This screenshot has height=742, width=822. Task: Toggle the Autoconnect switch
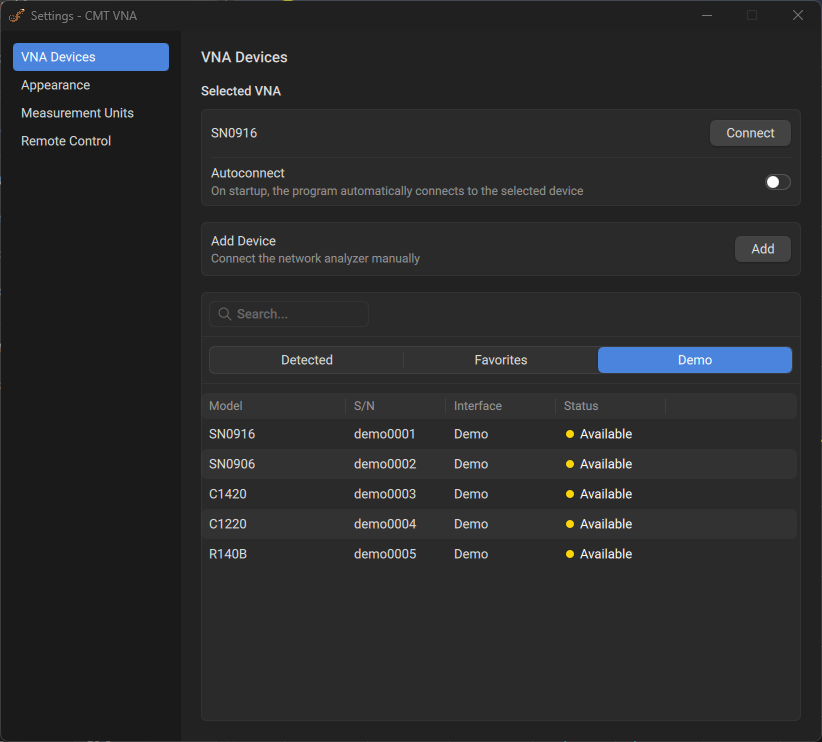click(777, 182)
